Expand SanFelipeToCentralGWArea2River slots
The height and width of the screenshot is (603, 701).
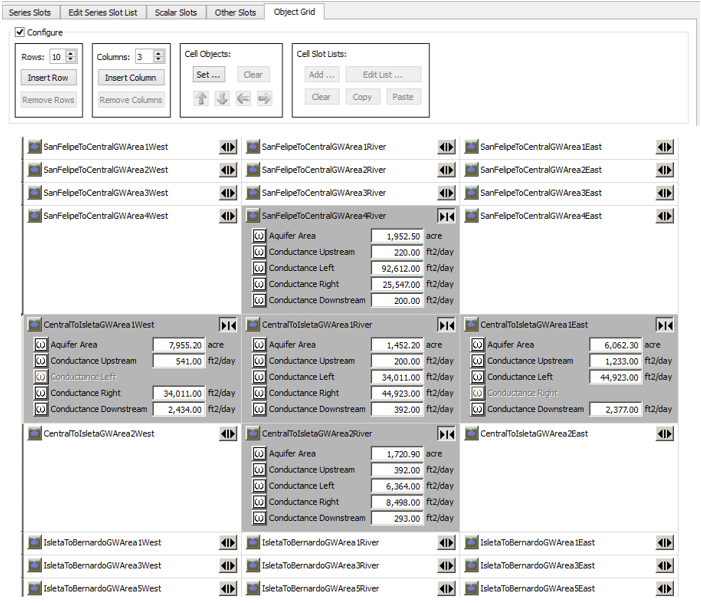pyautogui.click(x=446, y=170)
